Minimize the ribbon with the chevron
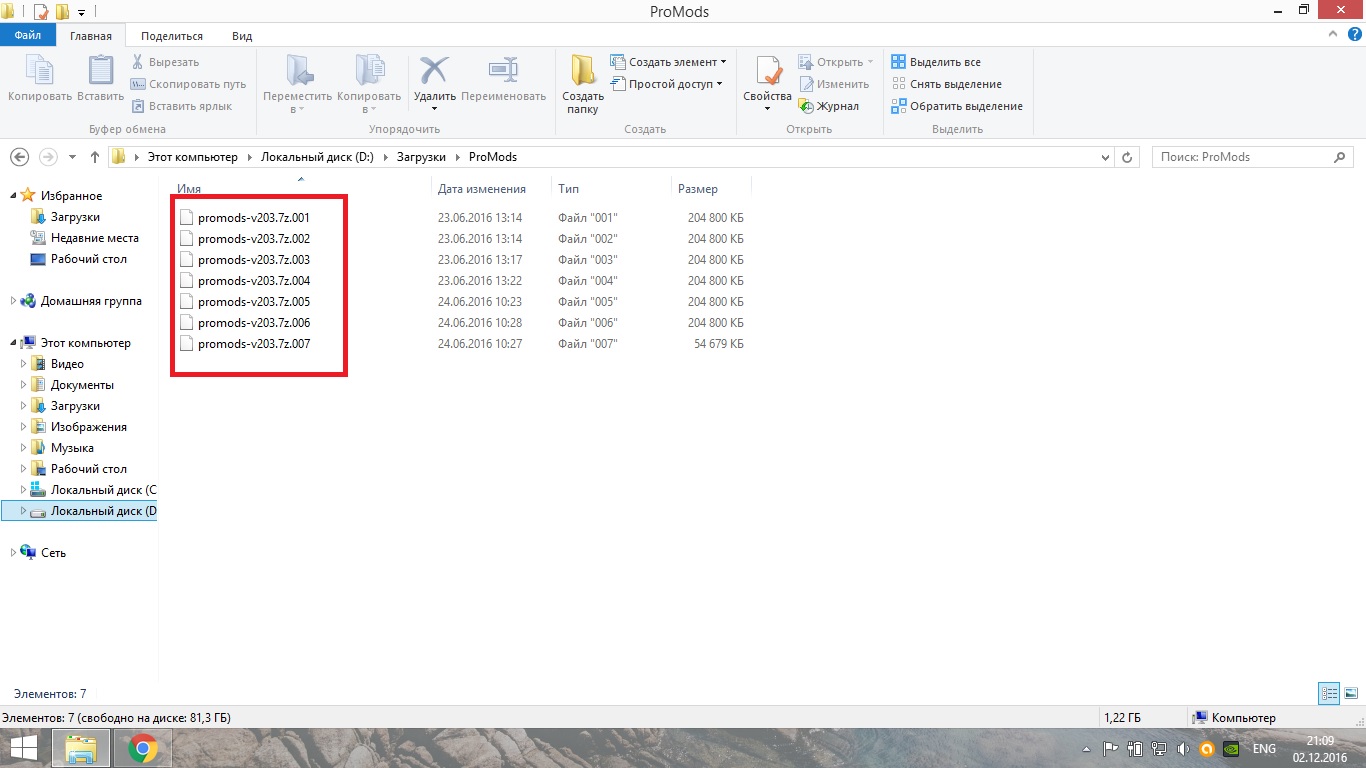 pyautogui.click(x=1331, y=35)
